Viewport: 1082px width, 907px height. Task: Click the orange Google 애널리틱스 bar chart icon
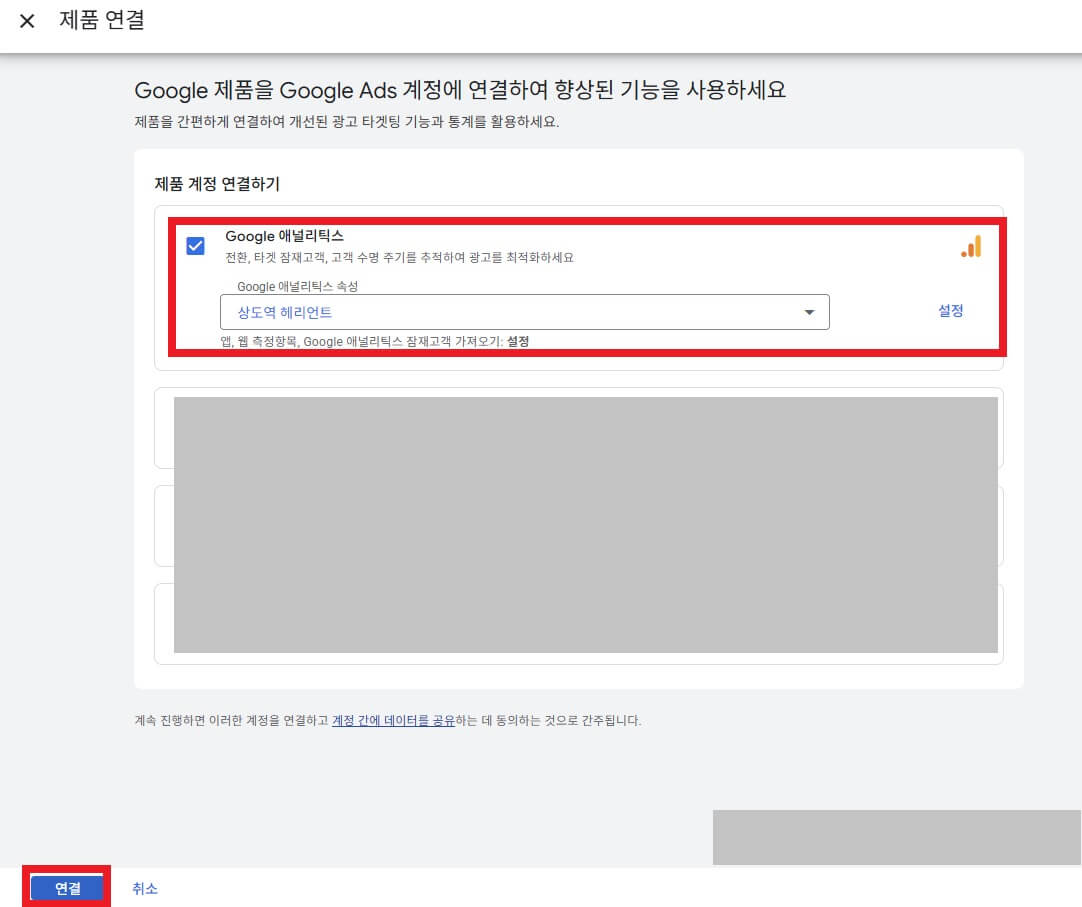click(969, 246)
